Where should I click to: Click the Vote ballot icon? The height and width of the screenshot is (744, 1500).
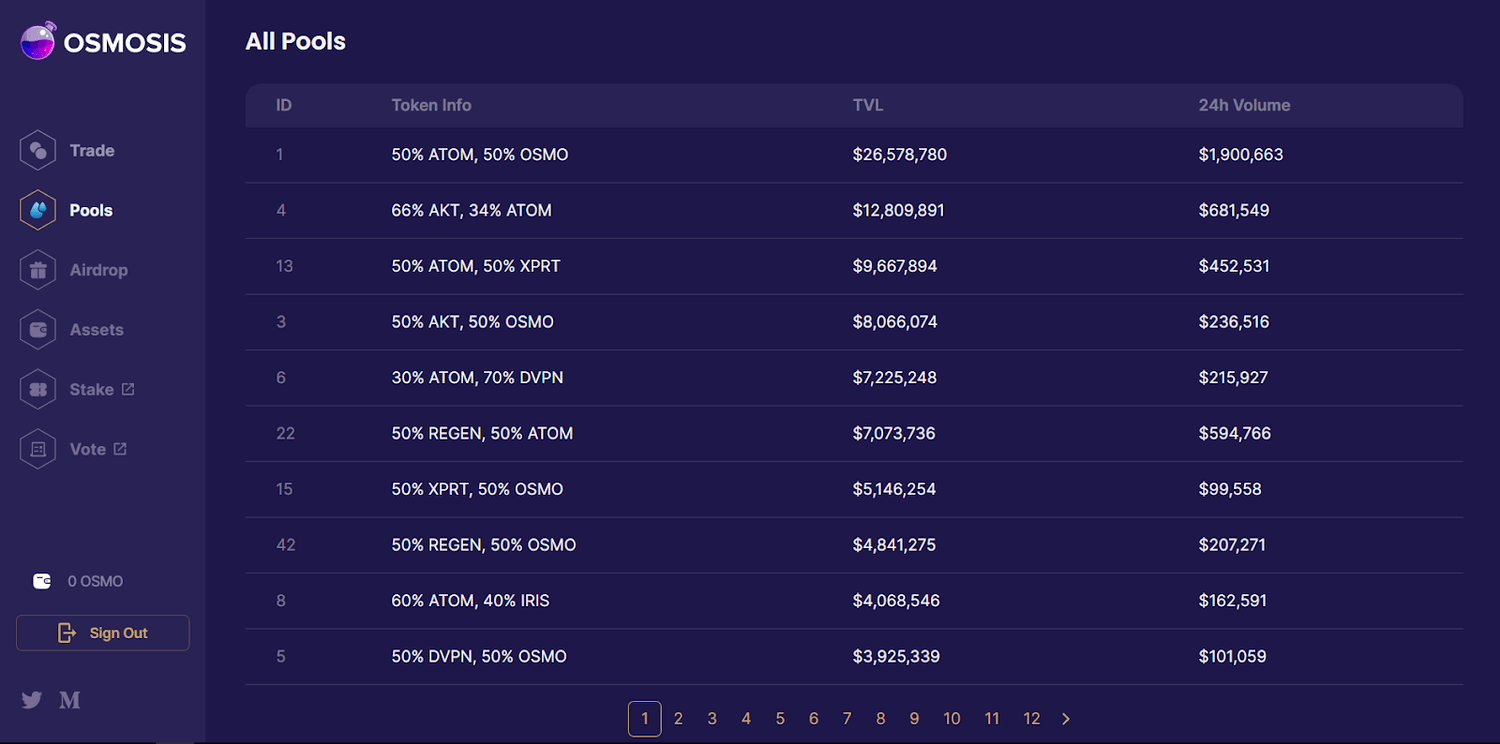coord(38,449)
